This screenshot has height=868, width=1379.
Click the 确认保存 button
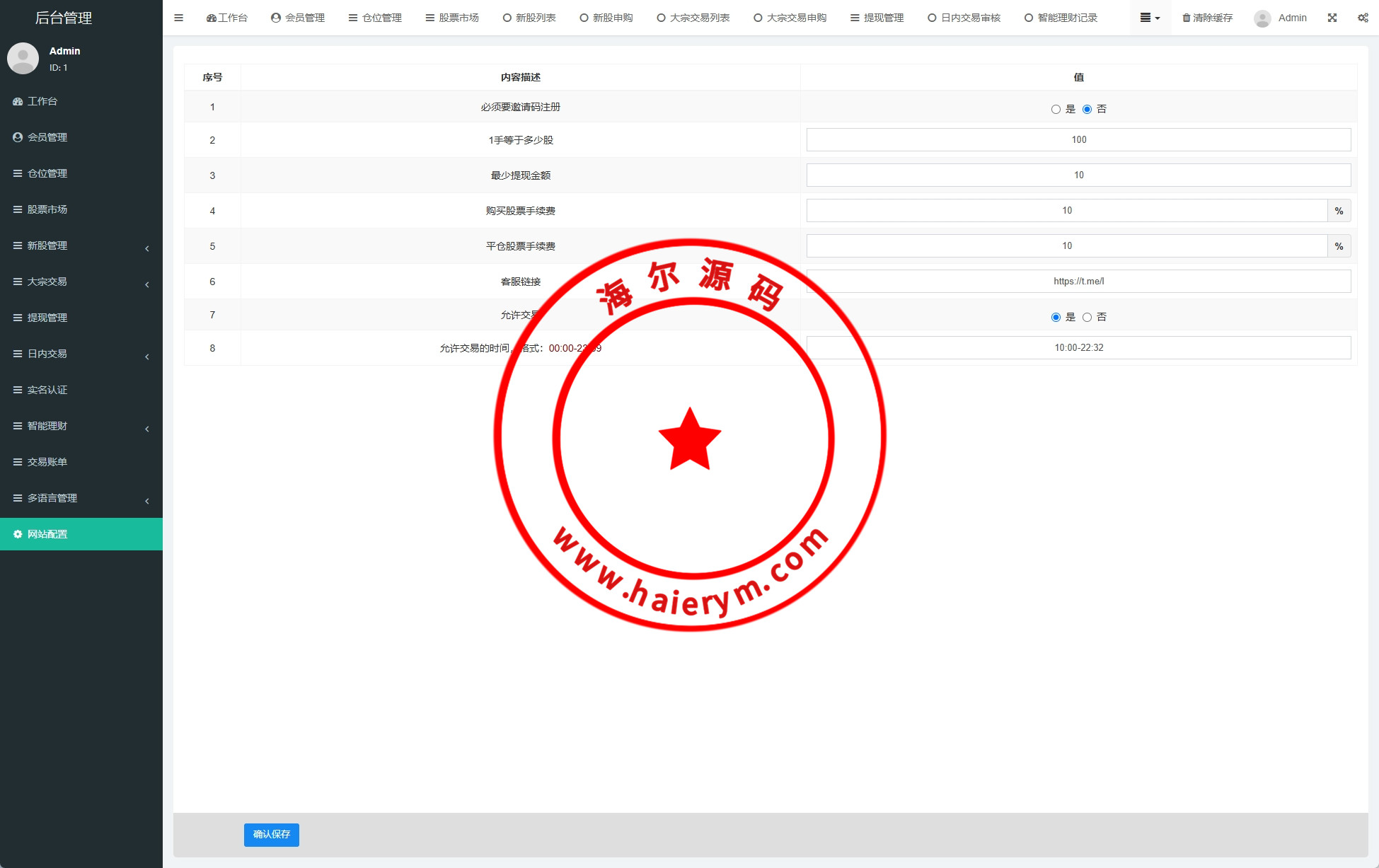pyautogui.click(x=271, y=835)
